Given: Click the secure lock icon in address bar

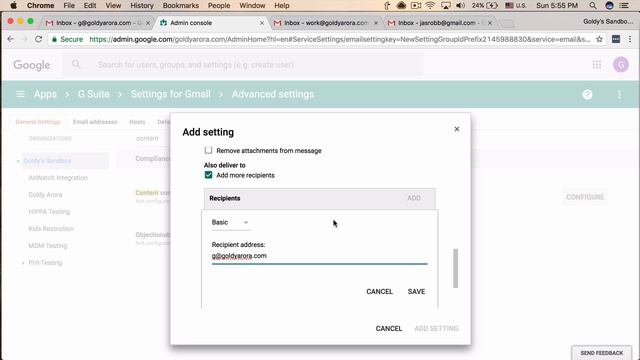Looking at the screenshot, I should tap(54, 39).
